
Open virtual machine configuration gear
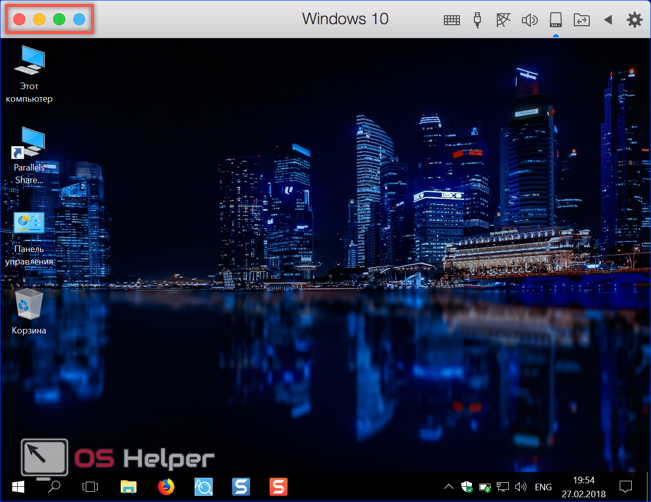[x=634, y=20]
